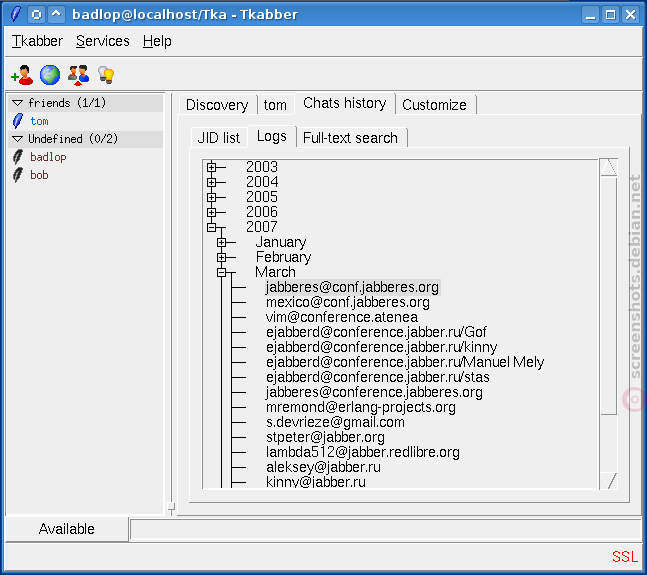The width and height of the screenshot is (647, 575).
Task: Select log jabberes@conf.jabberes.org
Action: 352,287
